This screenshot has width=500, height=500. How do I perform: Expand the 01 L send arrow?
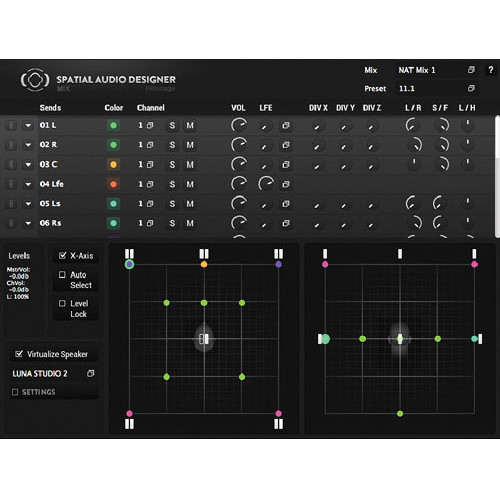tap(28, 126)
